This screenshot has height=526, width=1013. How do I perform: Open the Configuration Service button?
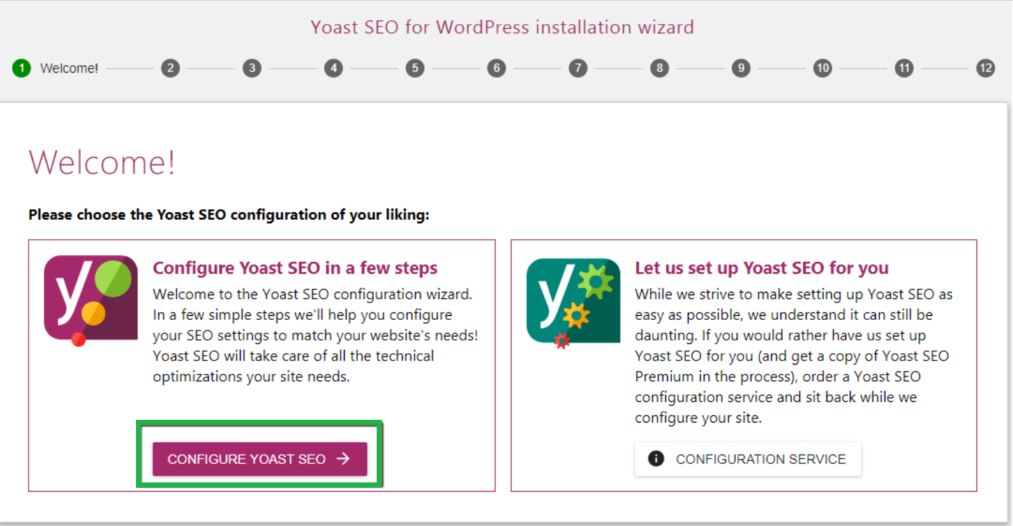point(747,459)
